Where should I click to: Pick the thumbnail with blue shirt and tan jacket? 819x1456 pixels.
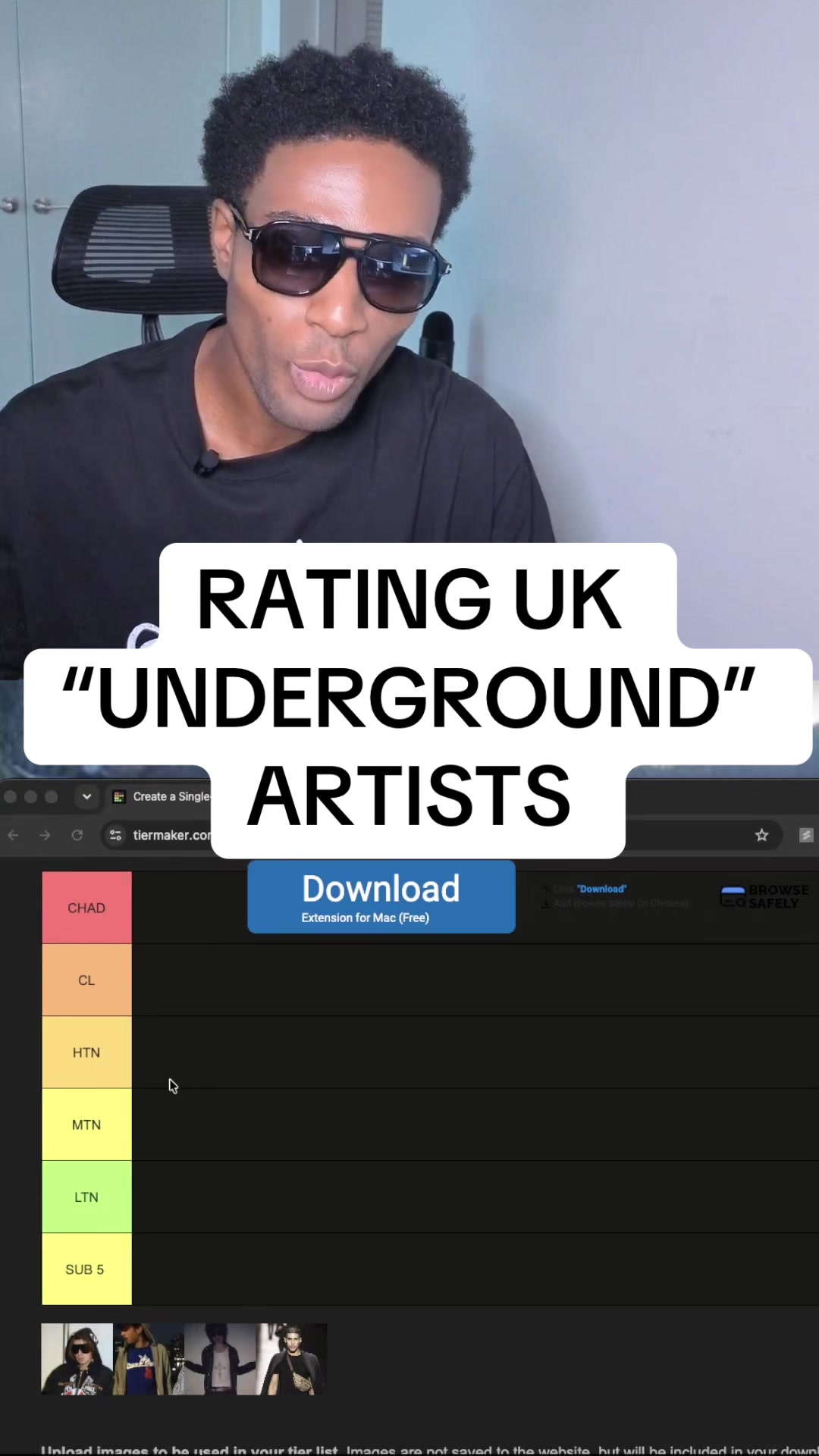point(149,1359)
